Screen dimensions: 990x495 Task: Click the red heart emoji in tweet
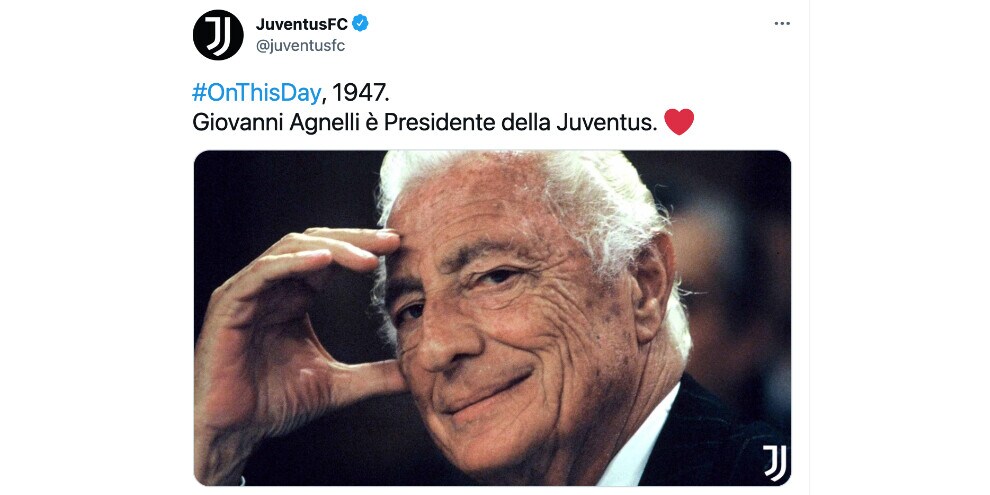click(679, 122)
